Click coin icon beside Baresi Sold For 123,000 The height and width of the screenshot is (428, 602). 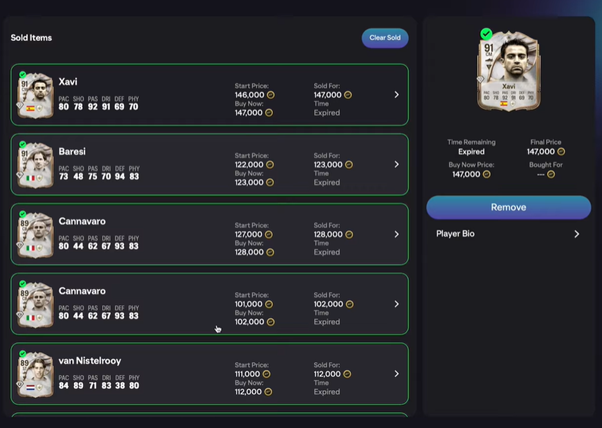[x=349, y=165]
